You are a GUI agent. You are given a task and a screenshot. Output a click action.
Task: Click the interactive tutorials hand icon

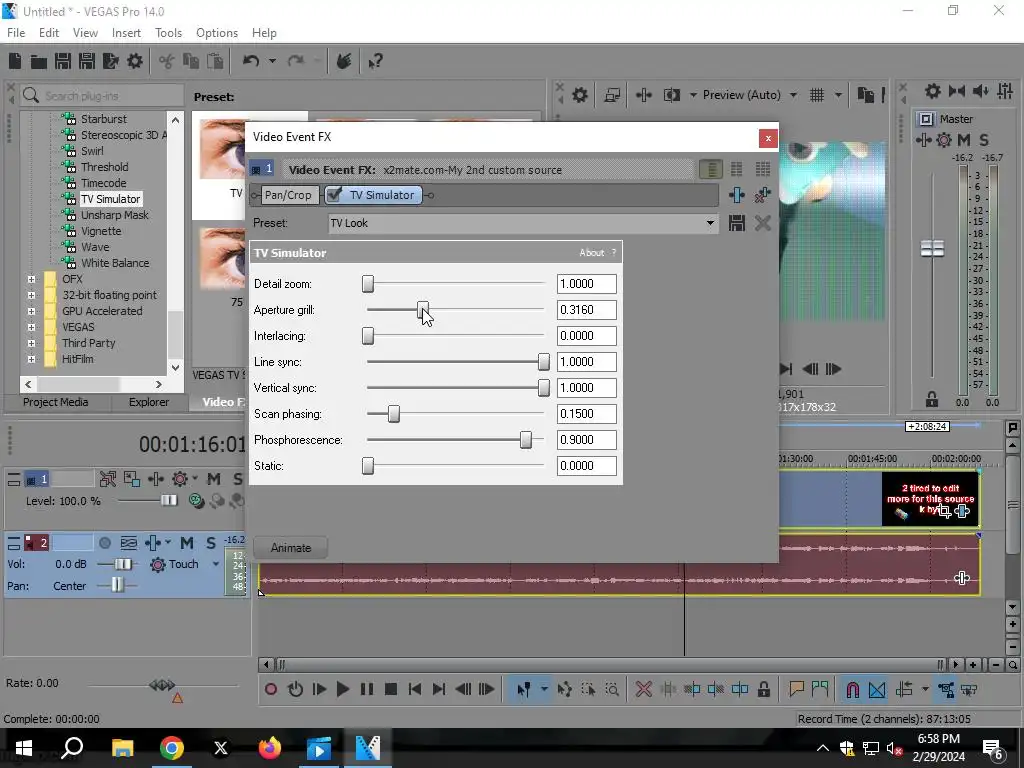coord(344,61)
